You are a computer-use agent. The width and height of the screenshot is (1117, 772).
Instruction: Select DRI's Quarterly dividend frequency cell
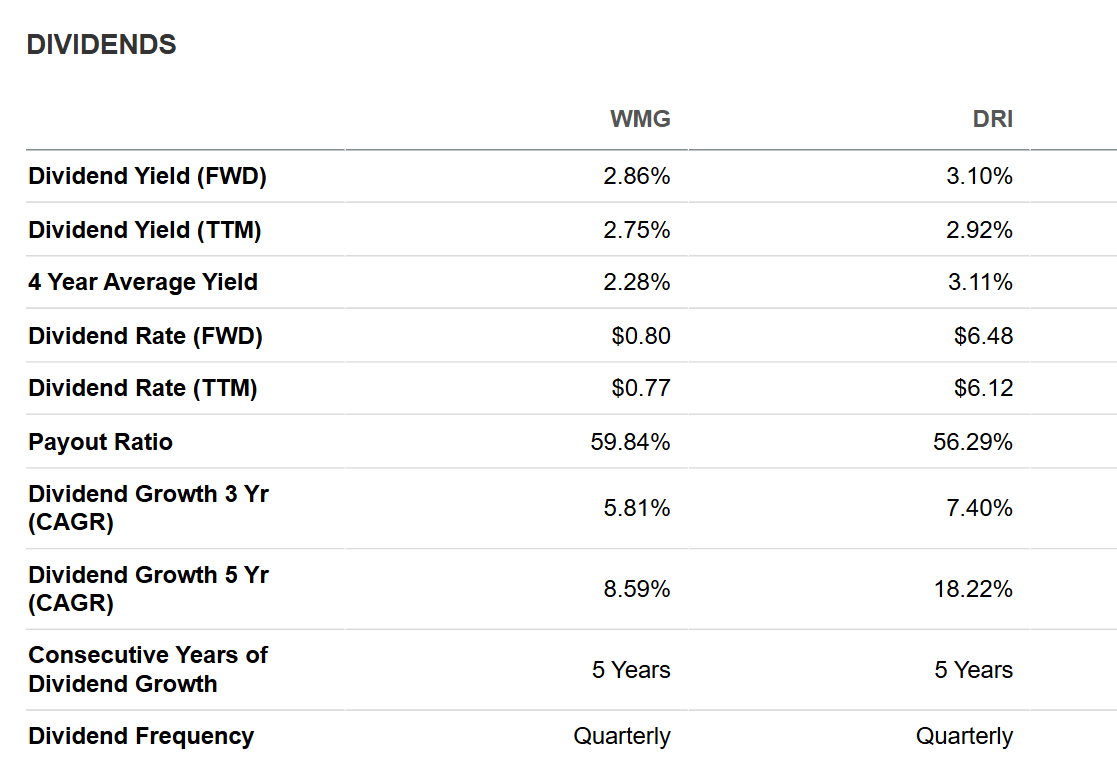coord(964,736)
